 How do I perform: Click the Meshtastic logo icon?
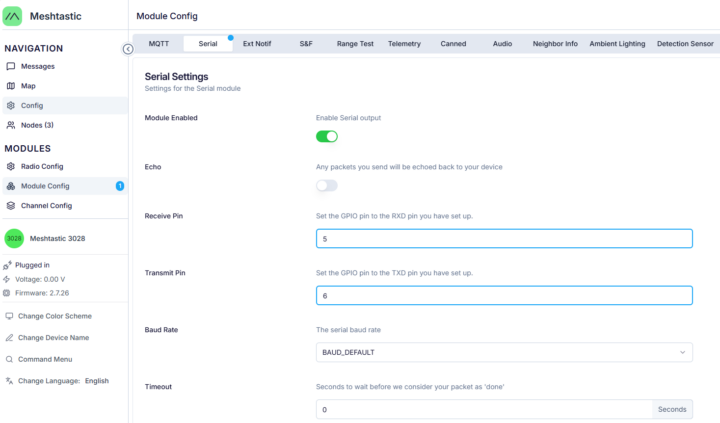[x=12, y=16]
